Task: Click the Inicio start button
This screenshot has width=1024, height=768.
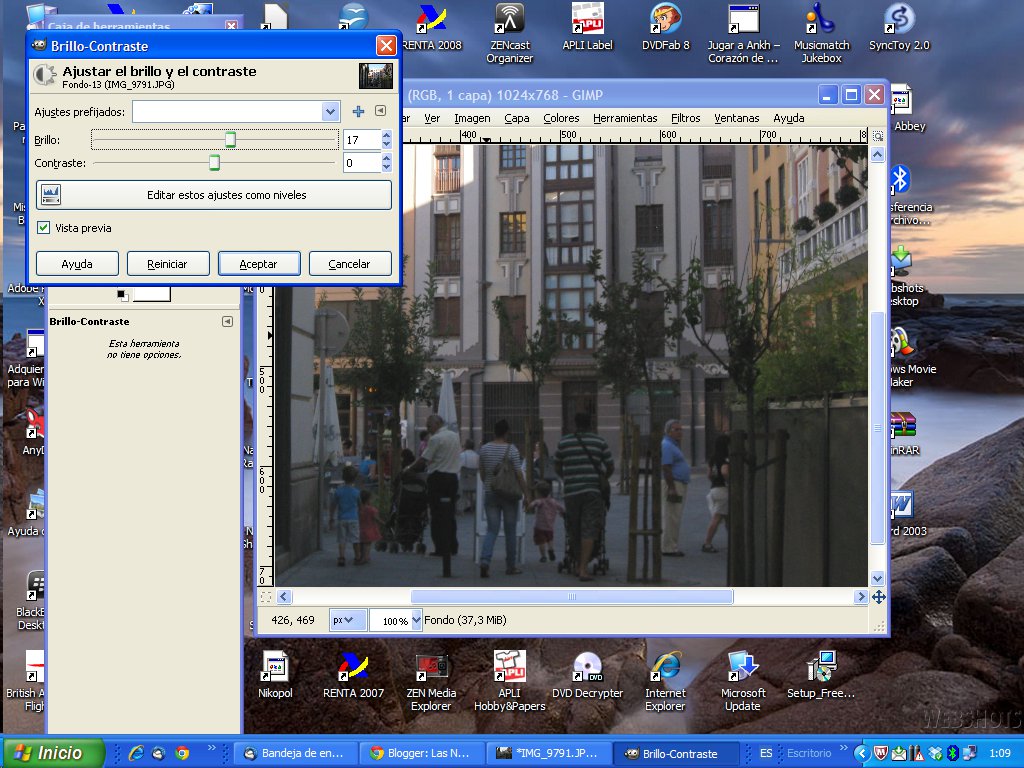Action: [x=54, y=753]
